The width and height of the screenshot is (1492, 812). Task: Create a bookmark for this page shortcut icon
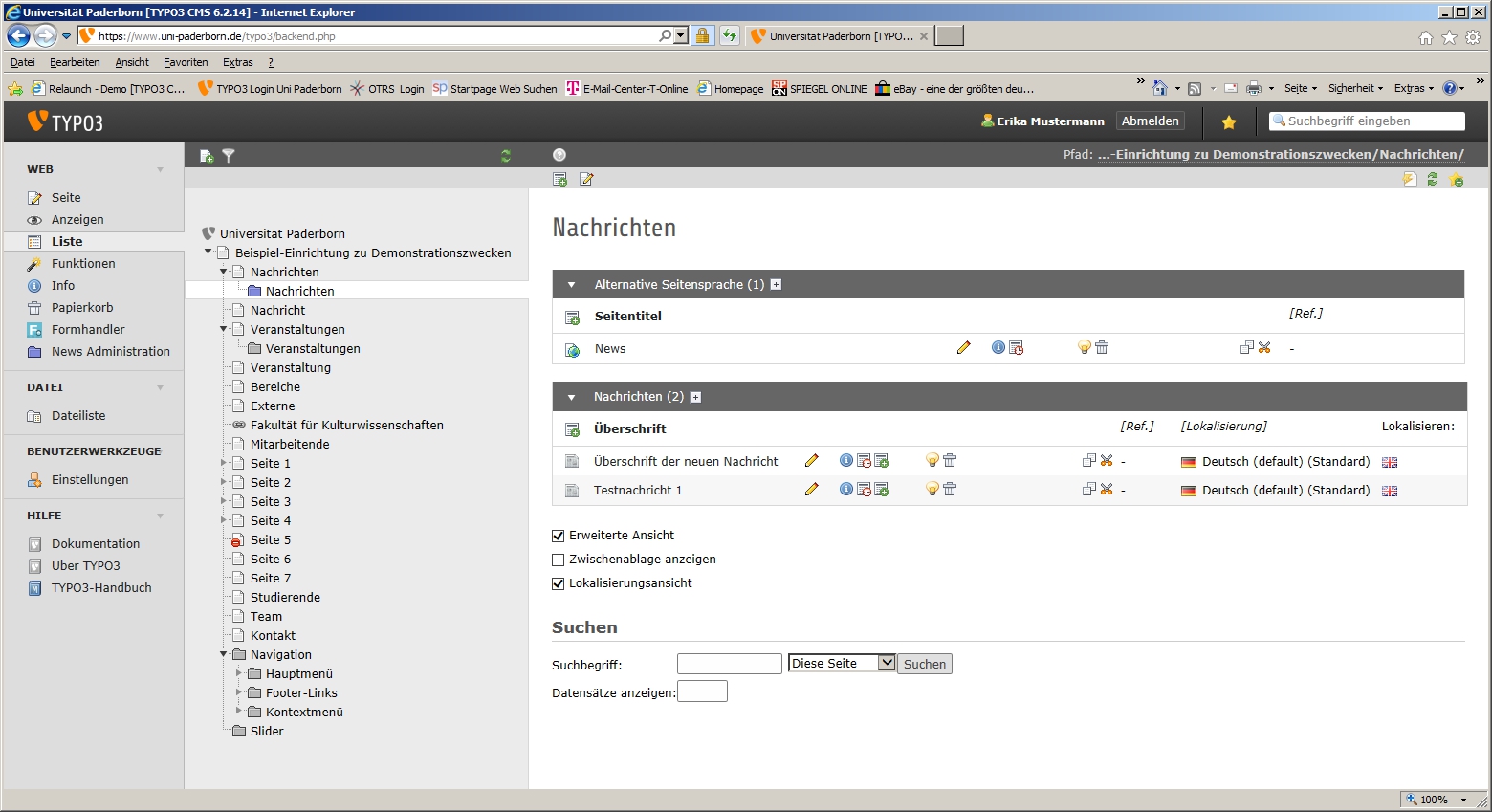click(x=1457, y=179)
